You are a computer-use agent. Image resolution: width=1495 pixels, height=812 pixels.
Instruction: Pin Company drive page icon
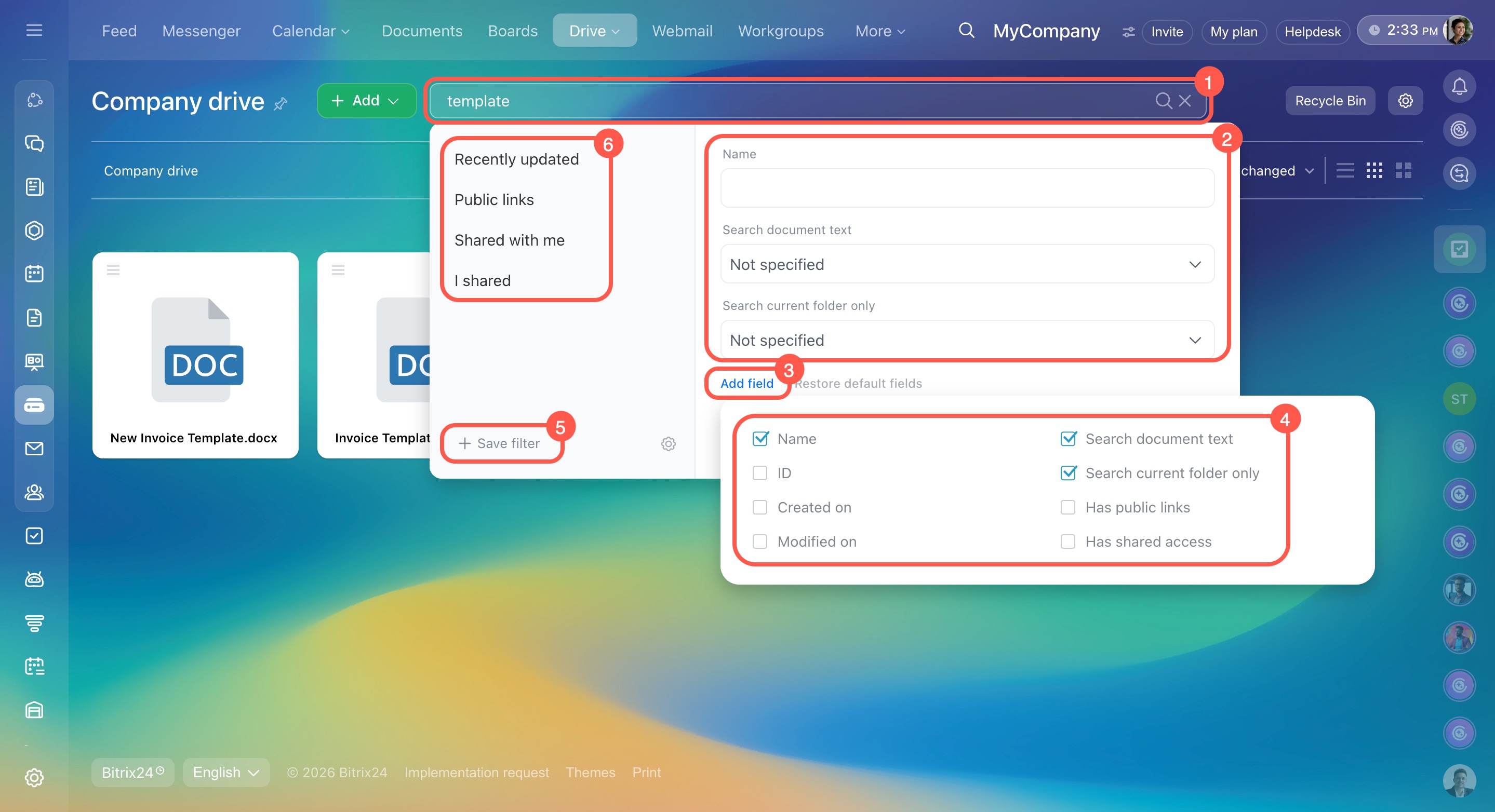tap(281, 104)
